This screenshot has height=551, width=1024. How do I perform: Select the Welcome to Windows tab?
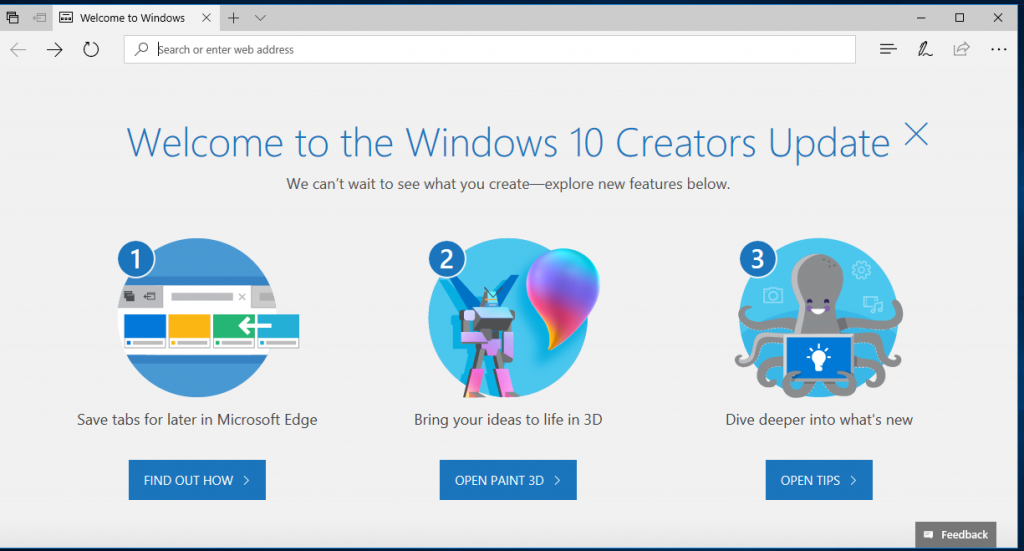pos(136,18)
